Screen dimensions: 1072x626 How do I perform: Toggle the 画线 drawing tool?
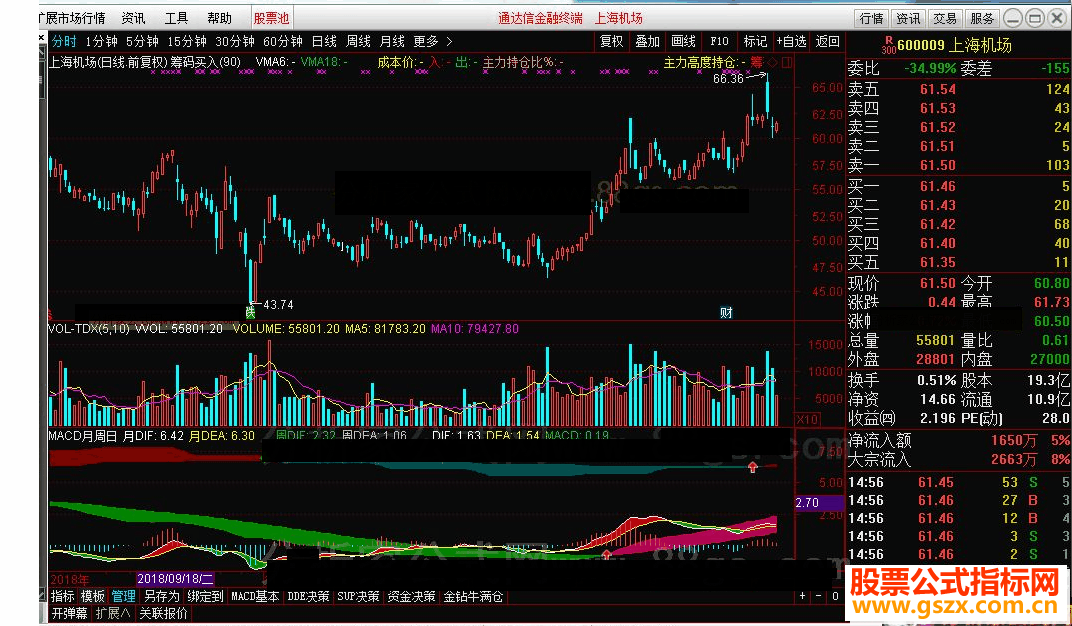pyautogui.click(x=683, y=42)
